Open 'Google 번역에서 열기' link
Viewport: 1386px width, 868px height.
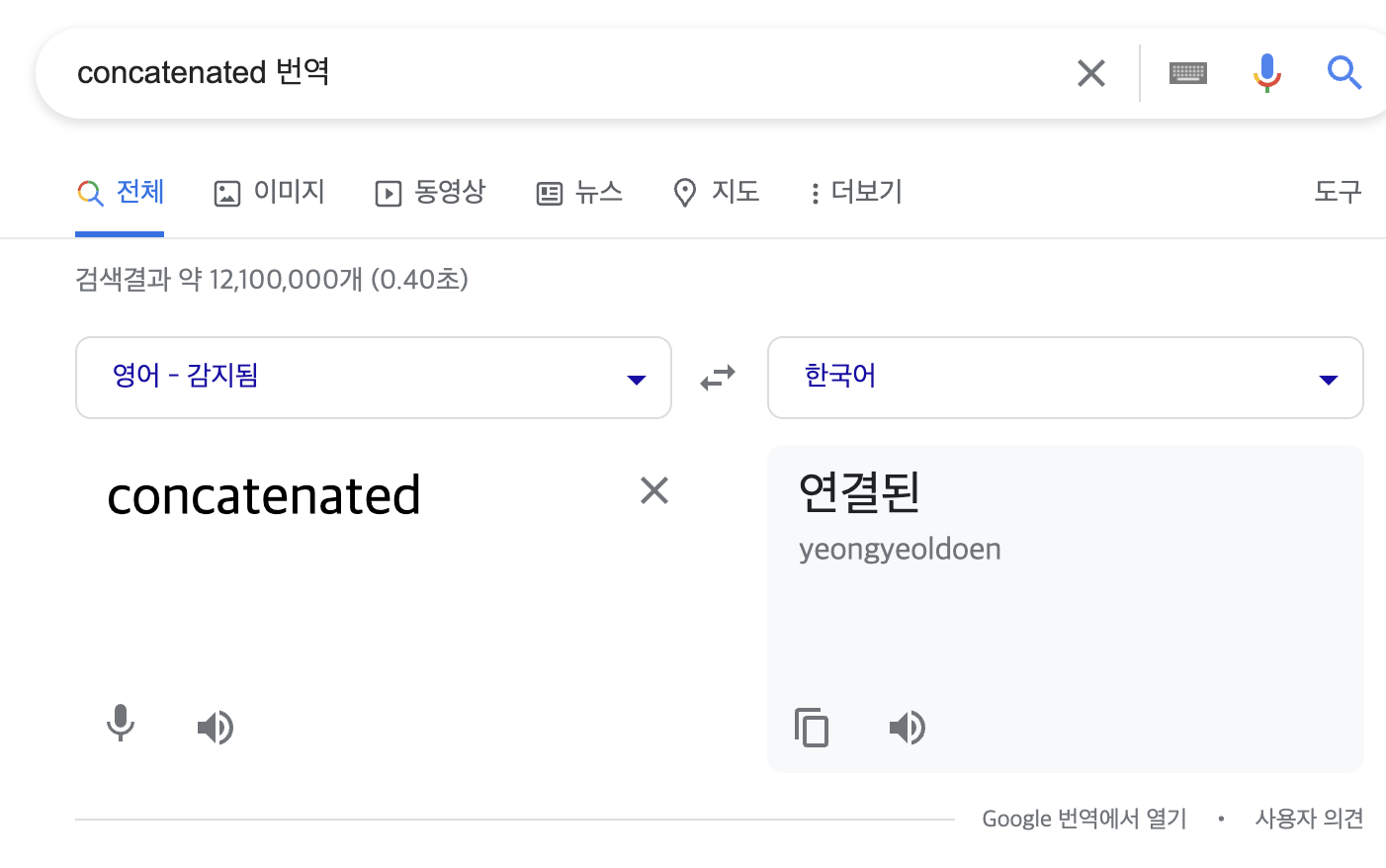tap(1084, 819)
